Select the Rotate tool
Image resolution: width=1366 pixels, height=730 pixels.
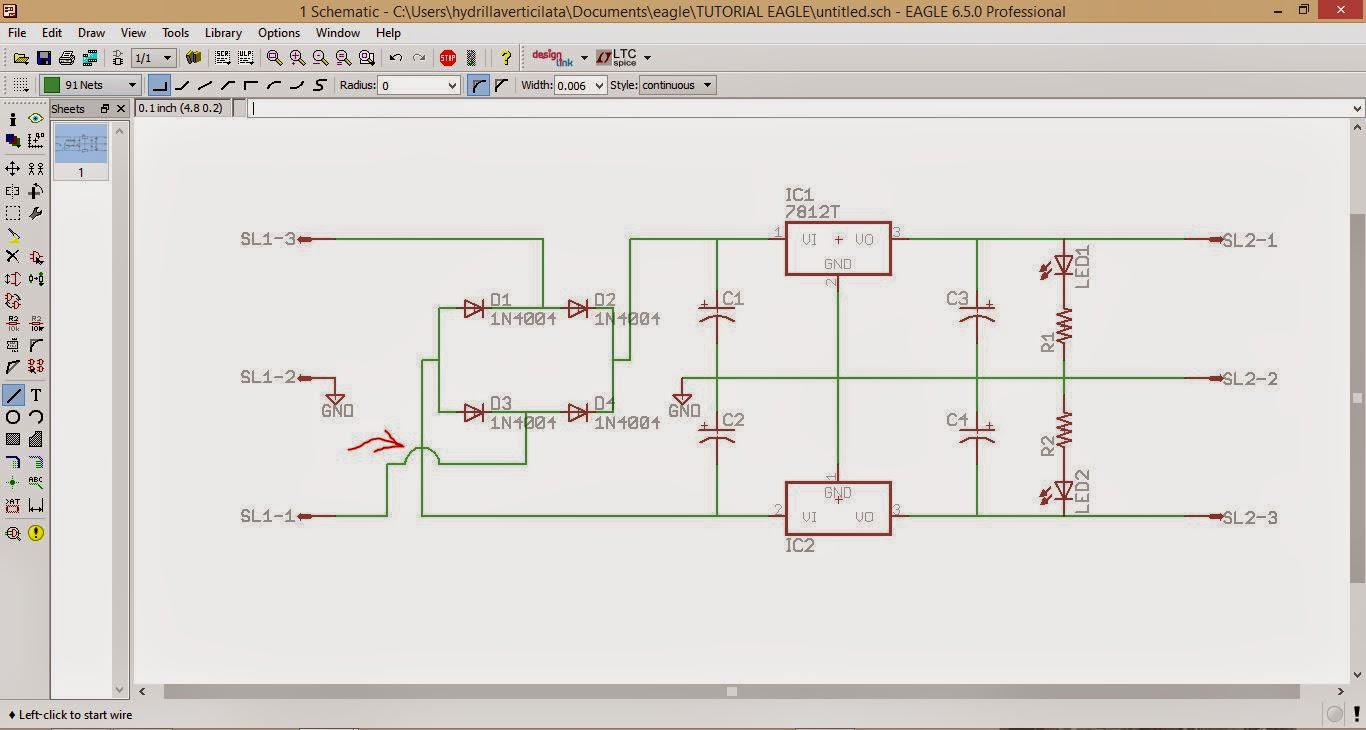click(x=35, y=189)
